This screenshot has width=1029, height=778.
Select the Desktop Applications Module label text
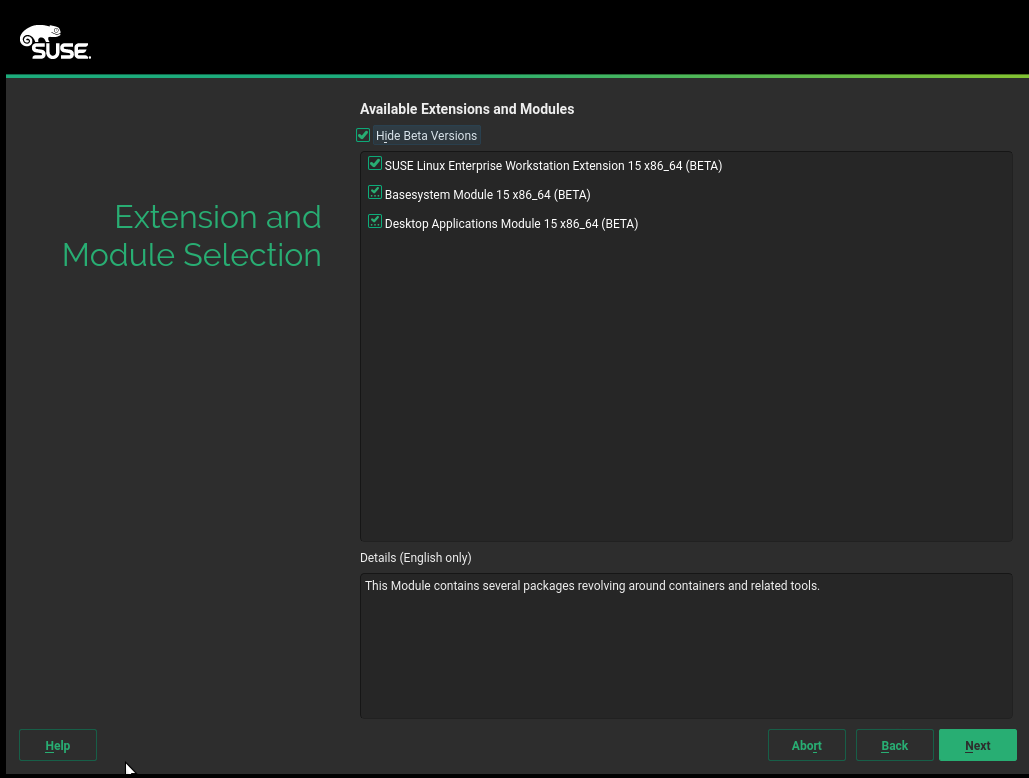511,224
